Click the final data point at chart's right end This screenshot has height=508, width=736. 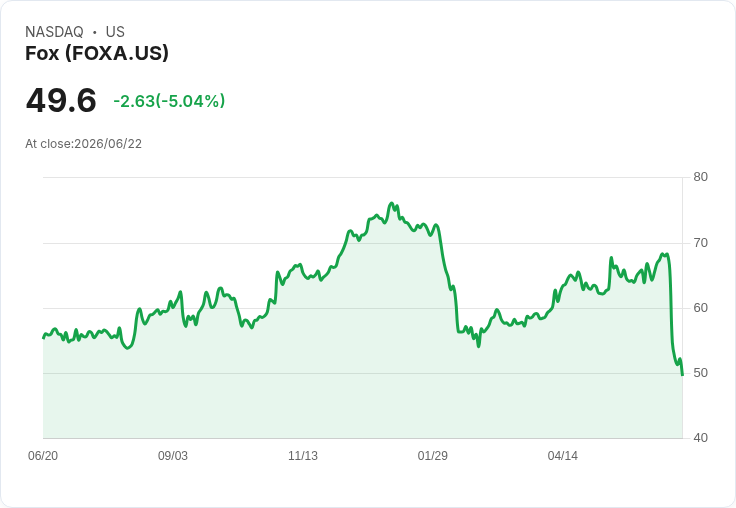pos(682,375)
